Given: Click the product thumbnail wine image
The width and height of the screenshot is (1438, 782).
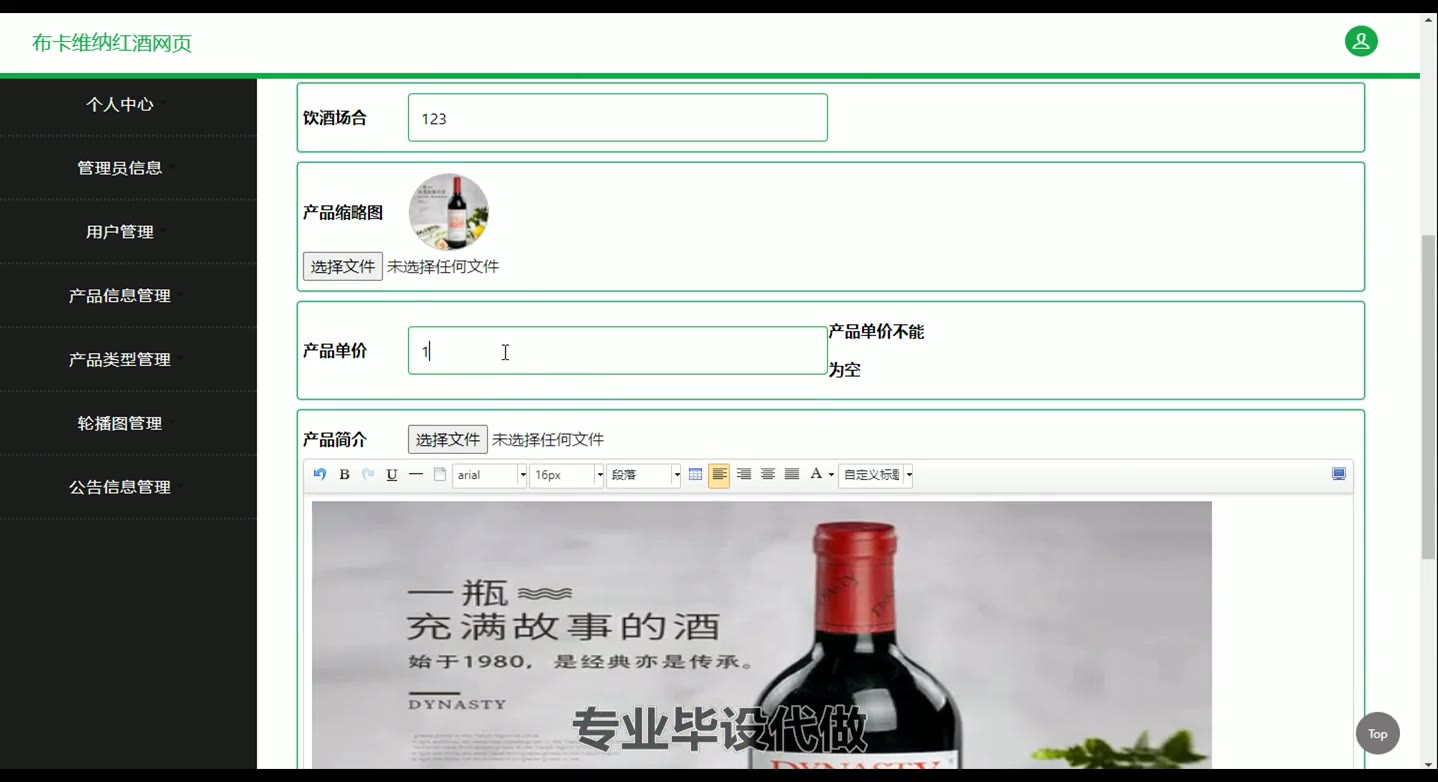Looking at the screenshot, I should click(x=449, y=212).
